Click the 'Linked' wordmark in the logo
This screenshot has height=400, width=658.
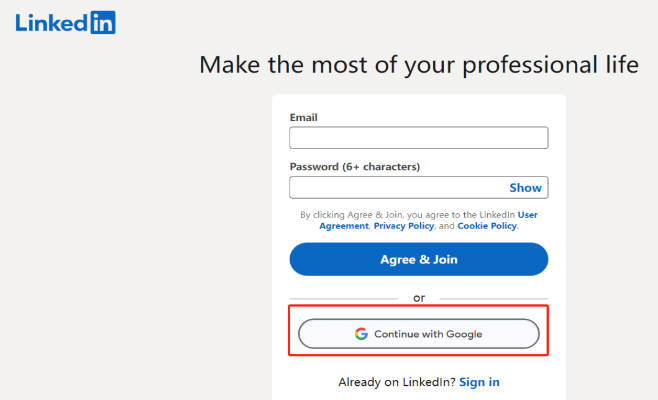(52, 23)
